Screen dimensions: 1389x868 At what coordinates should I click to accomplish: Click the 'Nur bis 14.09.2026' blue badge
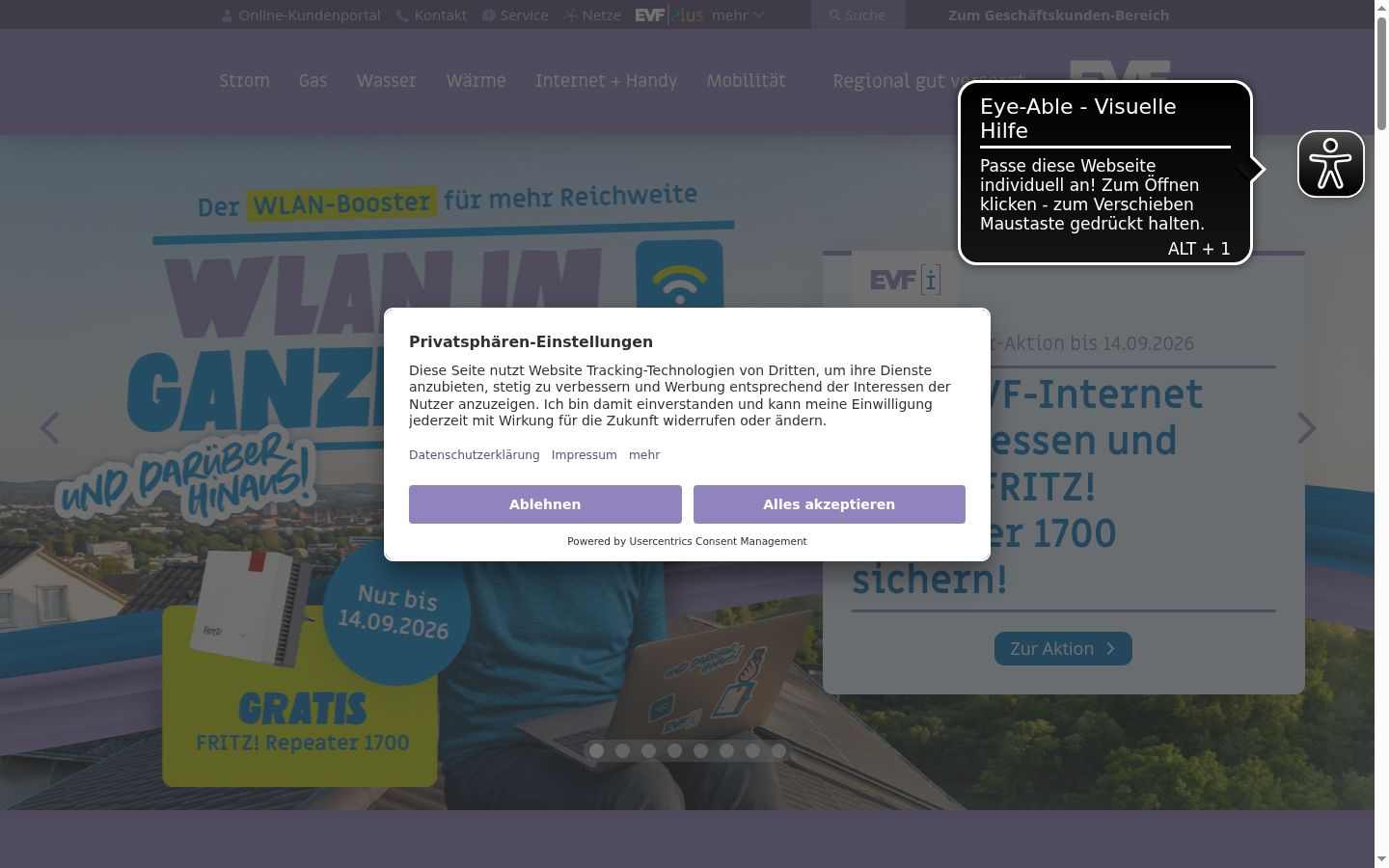[x=395, y=611]
